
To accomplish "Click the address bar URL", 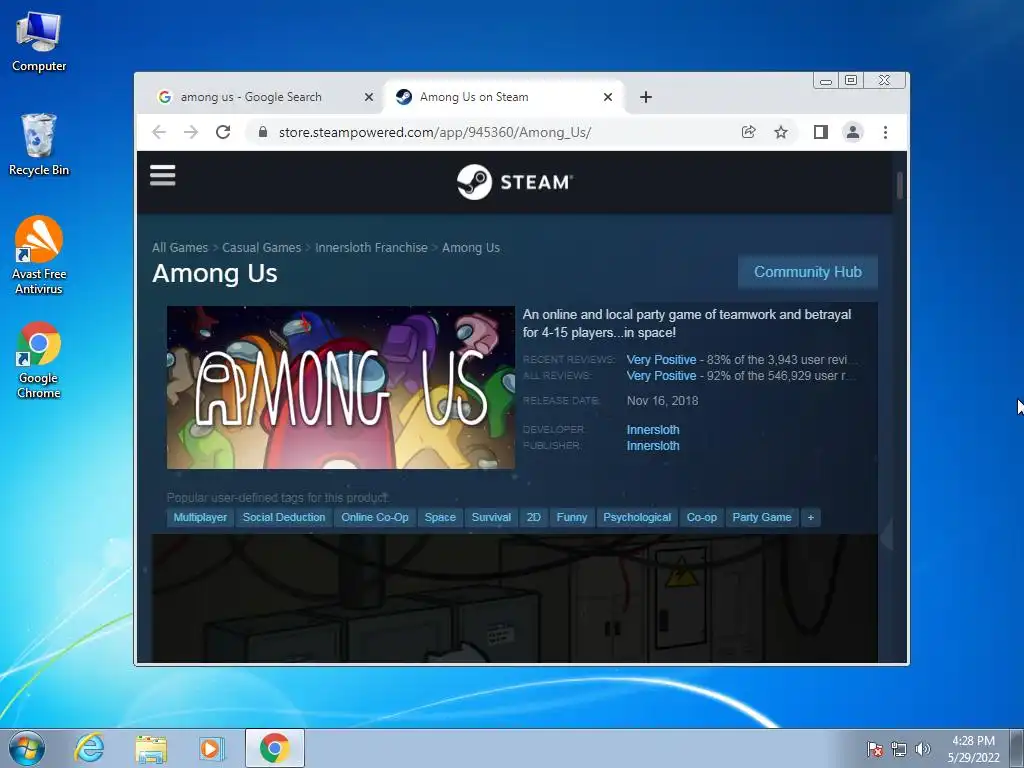I will click(x=435, y=133).
